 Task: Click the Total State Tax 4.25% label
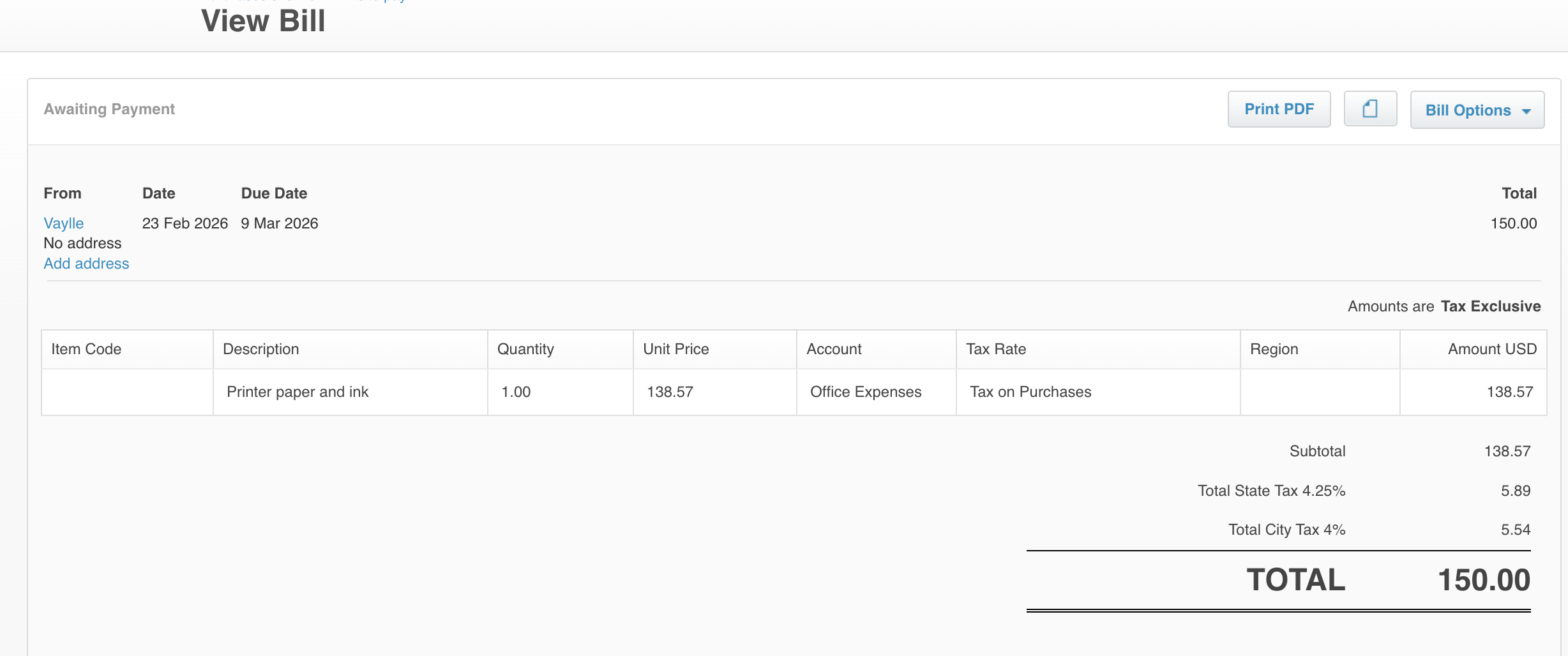(x=1271, y=491)
